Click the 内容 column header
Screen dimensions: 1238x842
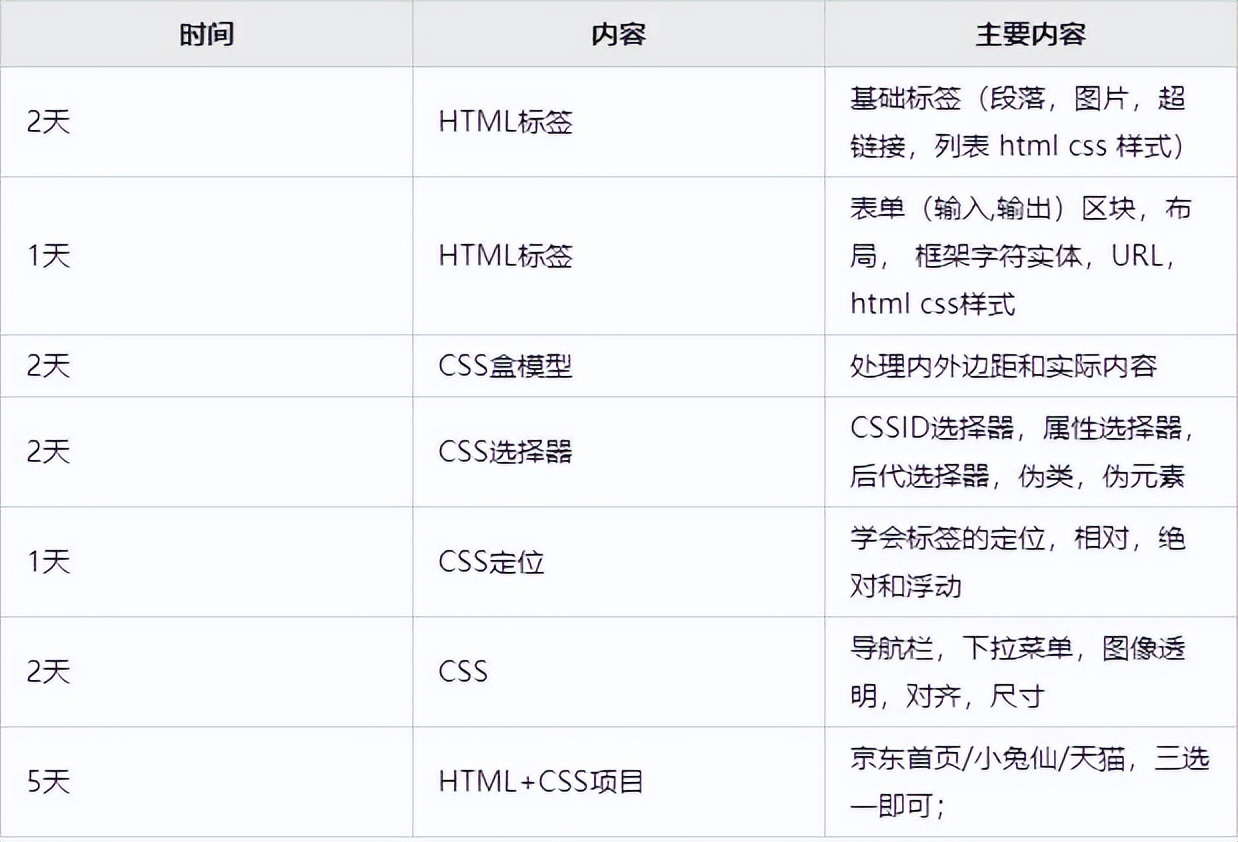(x=617, y=33)
